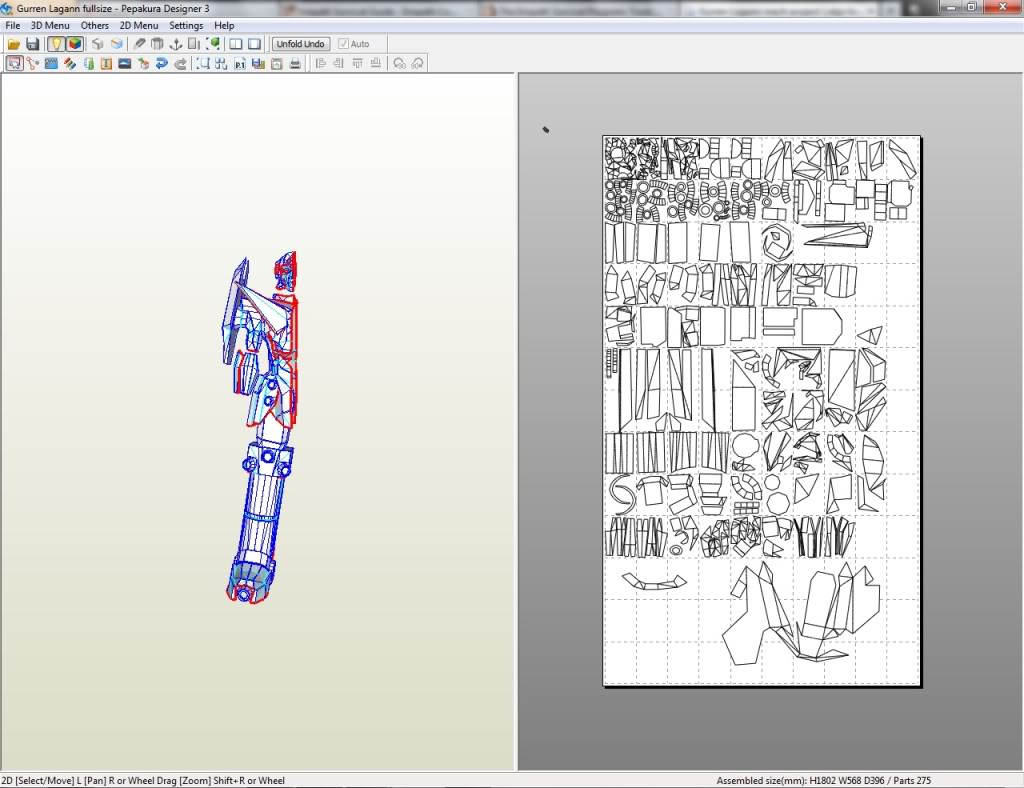
Task: Select the pencil edge tool icon
Action: 139,44
